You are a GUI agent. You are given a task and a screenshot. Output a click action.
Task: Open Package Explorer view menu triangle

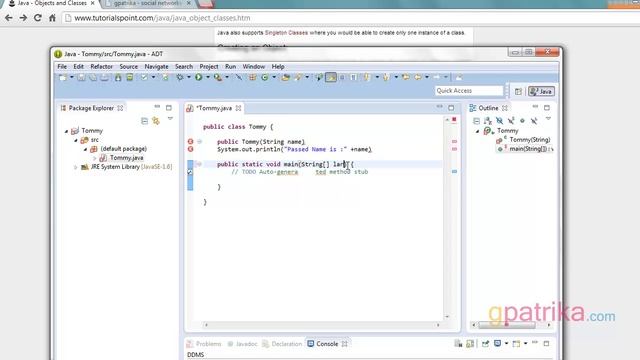coord(170,119)
